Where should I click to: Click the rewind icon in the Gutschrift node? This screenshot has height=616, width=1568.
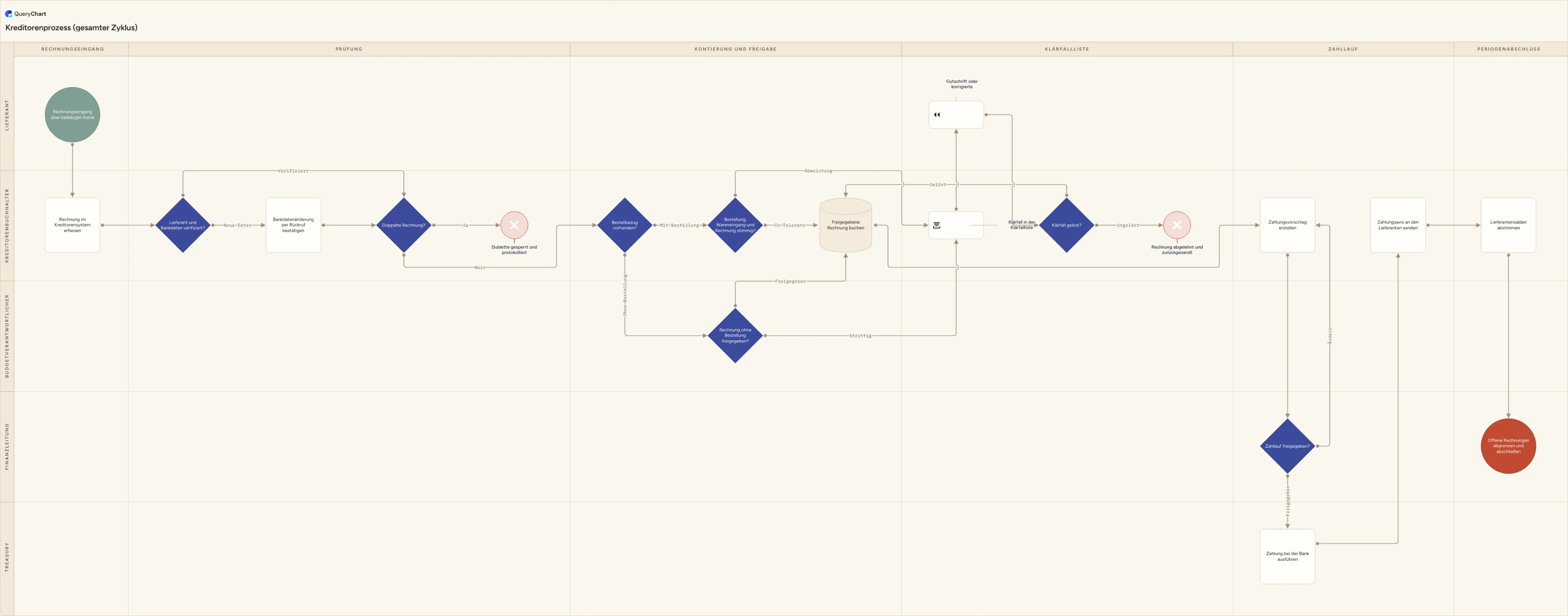[x=937, y=115]
